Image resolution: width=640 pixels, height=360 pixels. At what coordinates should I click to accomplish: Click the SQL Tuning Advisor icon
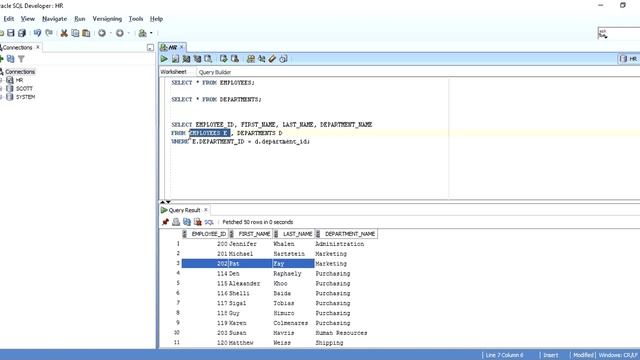(209, 59)
